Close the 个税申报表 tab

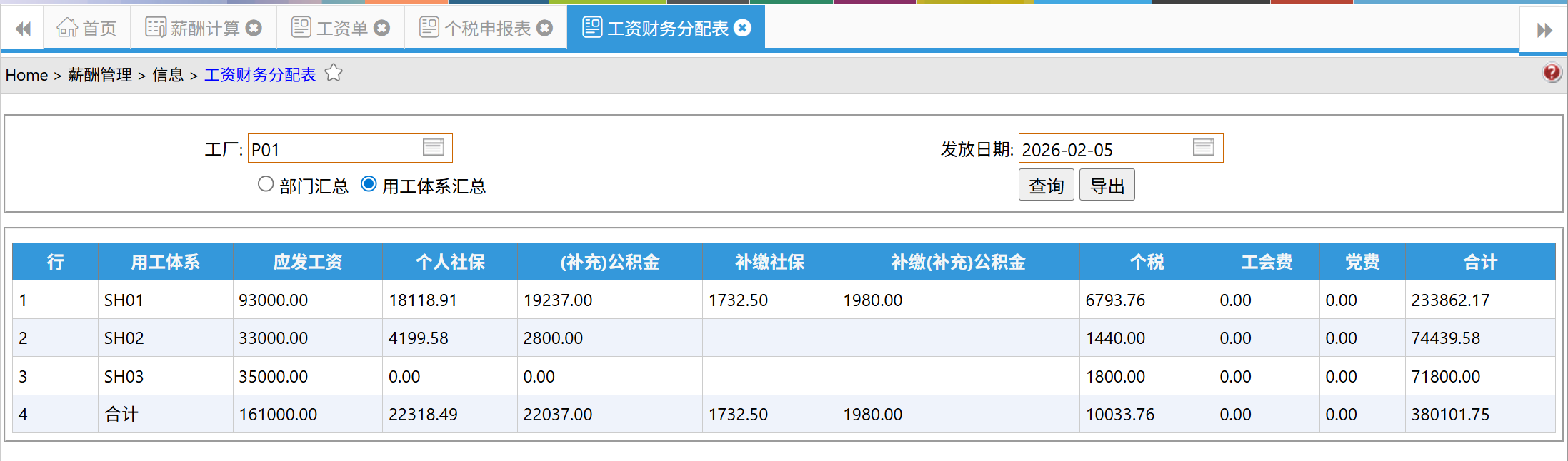pos(545,28)
